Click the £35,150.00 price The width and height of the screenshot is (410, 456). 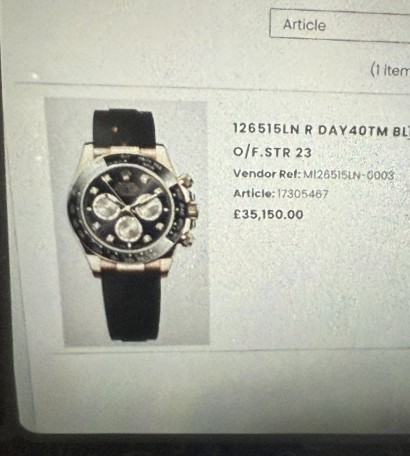[x=268, y=214]
